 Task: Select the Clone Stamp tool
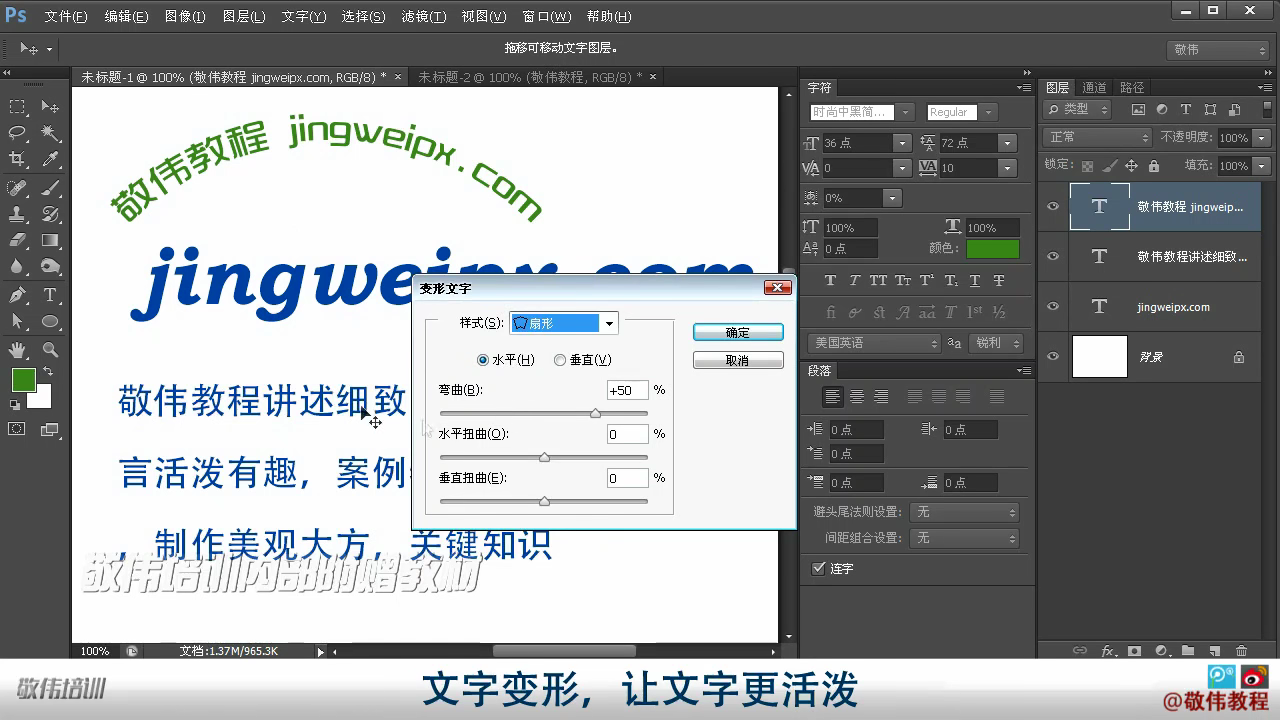pos(17,214)
